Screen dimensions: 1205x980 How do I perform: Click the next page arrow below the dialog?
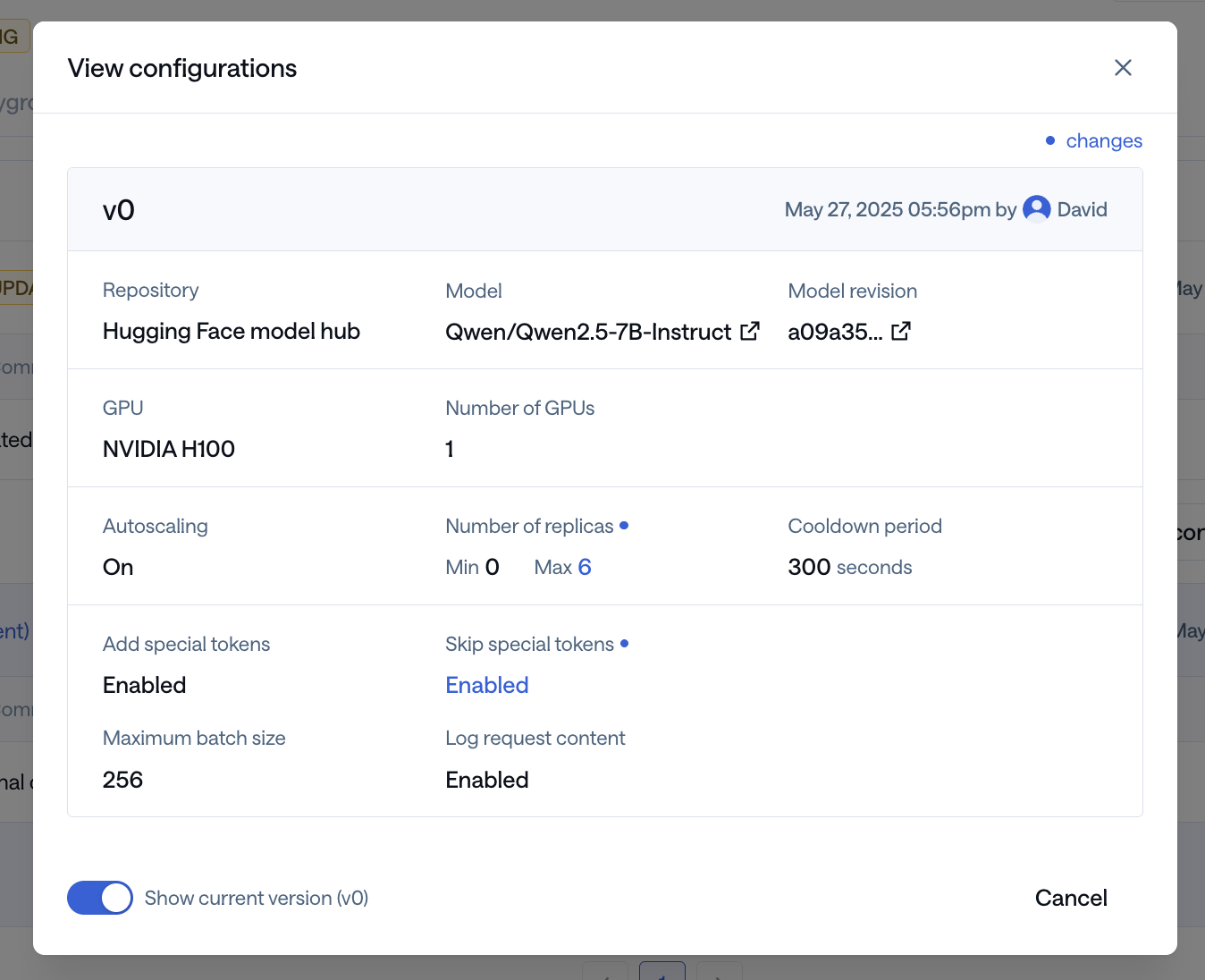click(720, 974)
